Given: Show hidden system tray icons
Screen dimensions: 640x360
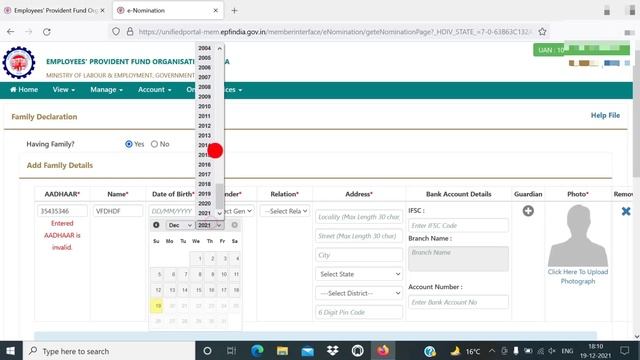Looking at the screenshot, I should pos(492,351).
